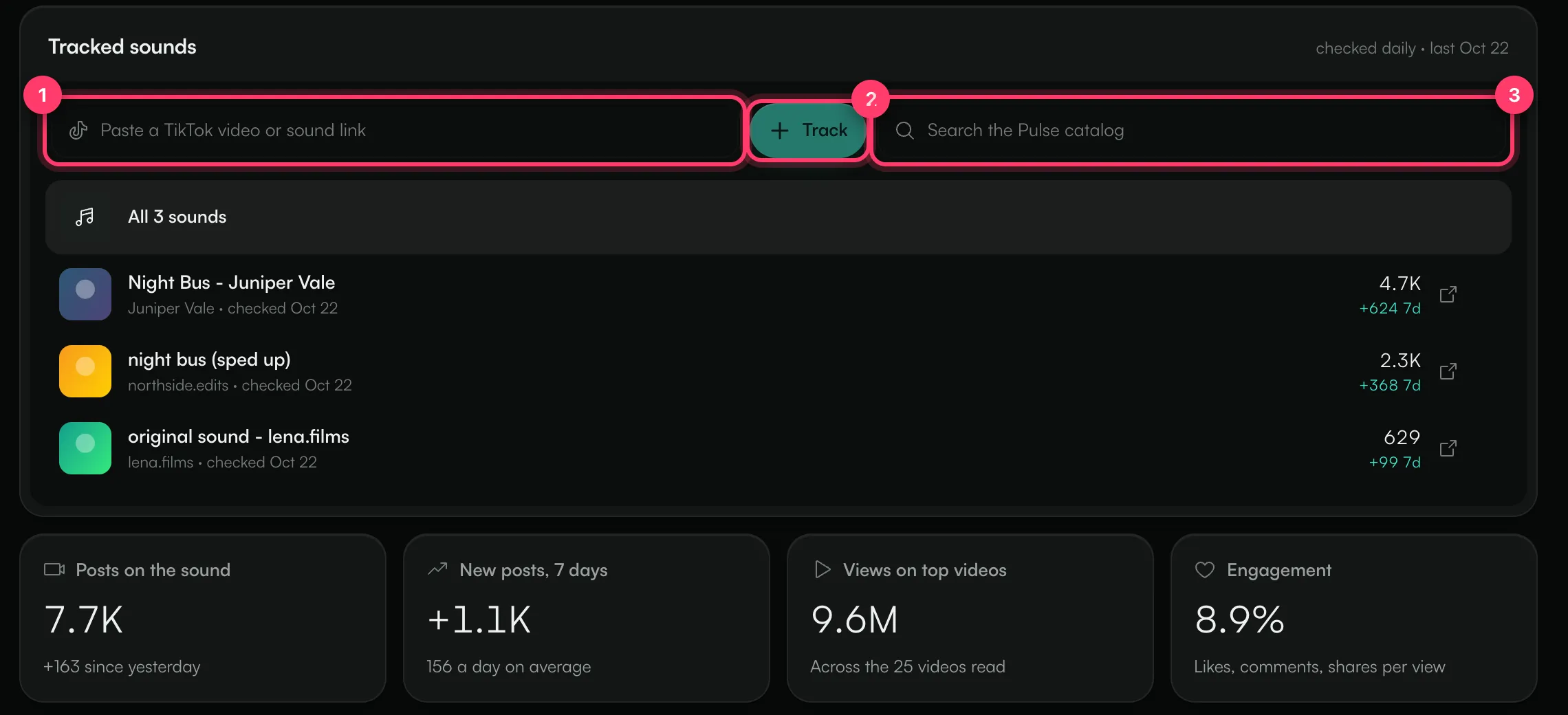The image size is (1568, 715).
Task: Click northside.edits · checked Oct 22 subtitle
Action: (240, 386)
